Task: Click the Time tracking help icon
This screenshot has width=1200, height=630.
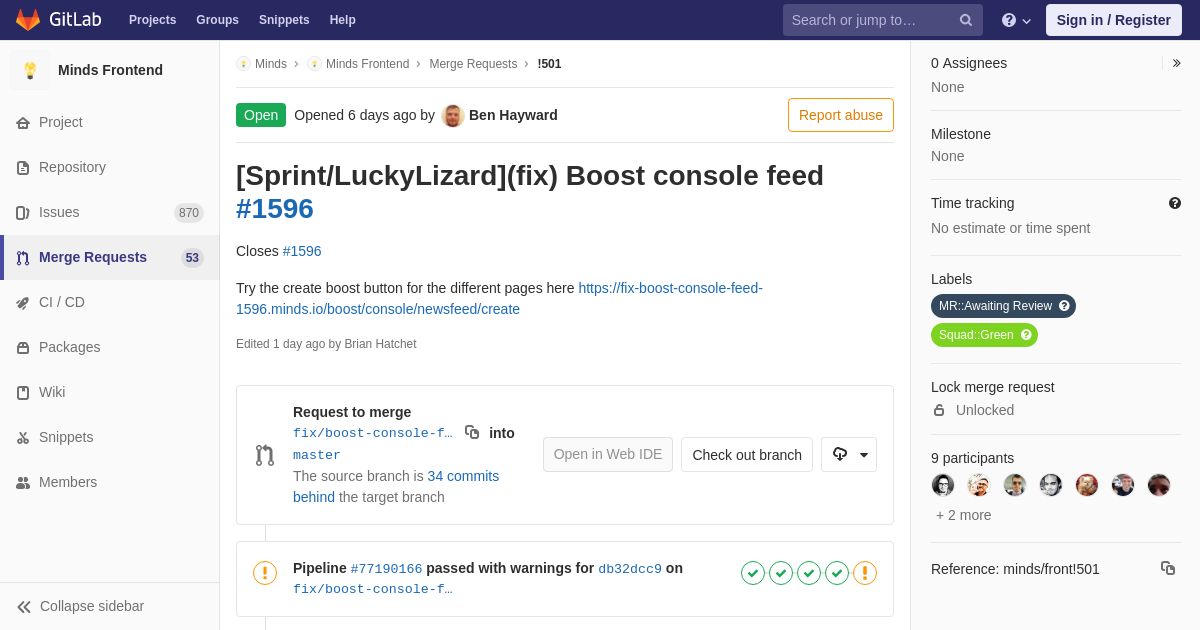Action: (x=1175, y=203)
